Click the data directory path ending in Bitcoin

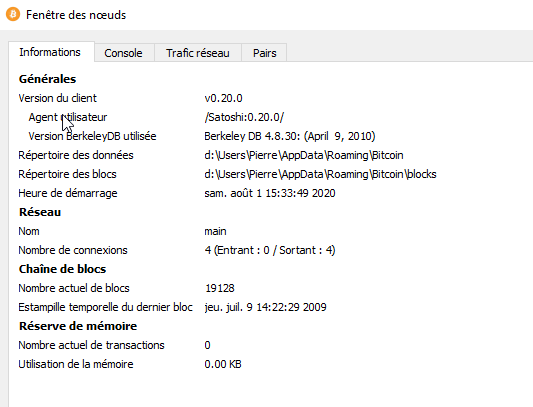tap(304, 155)
